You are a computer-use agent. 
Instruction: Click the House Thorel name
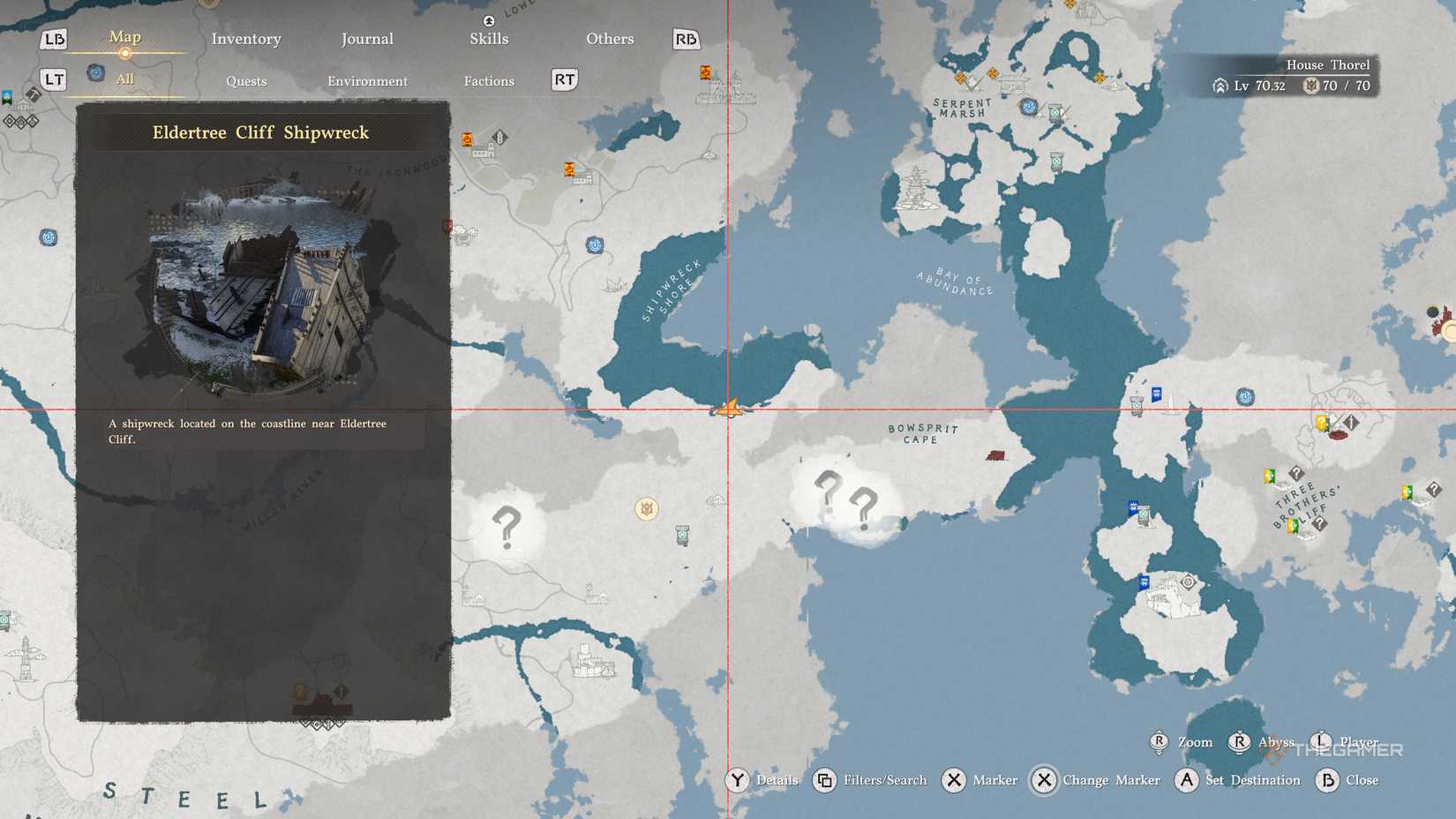pos(1328,64)
